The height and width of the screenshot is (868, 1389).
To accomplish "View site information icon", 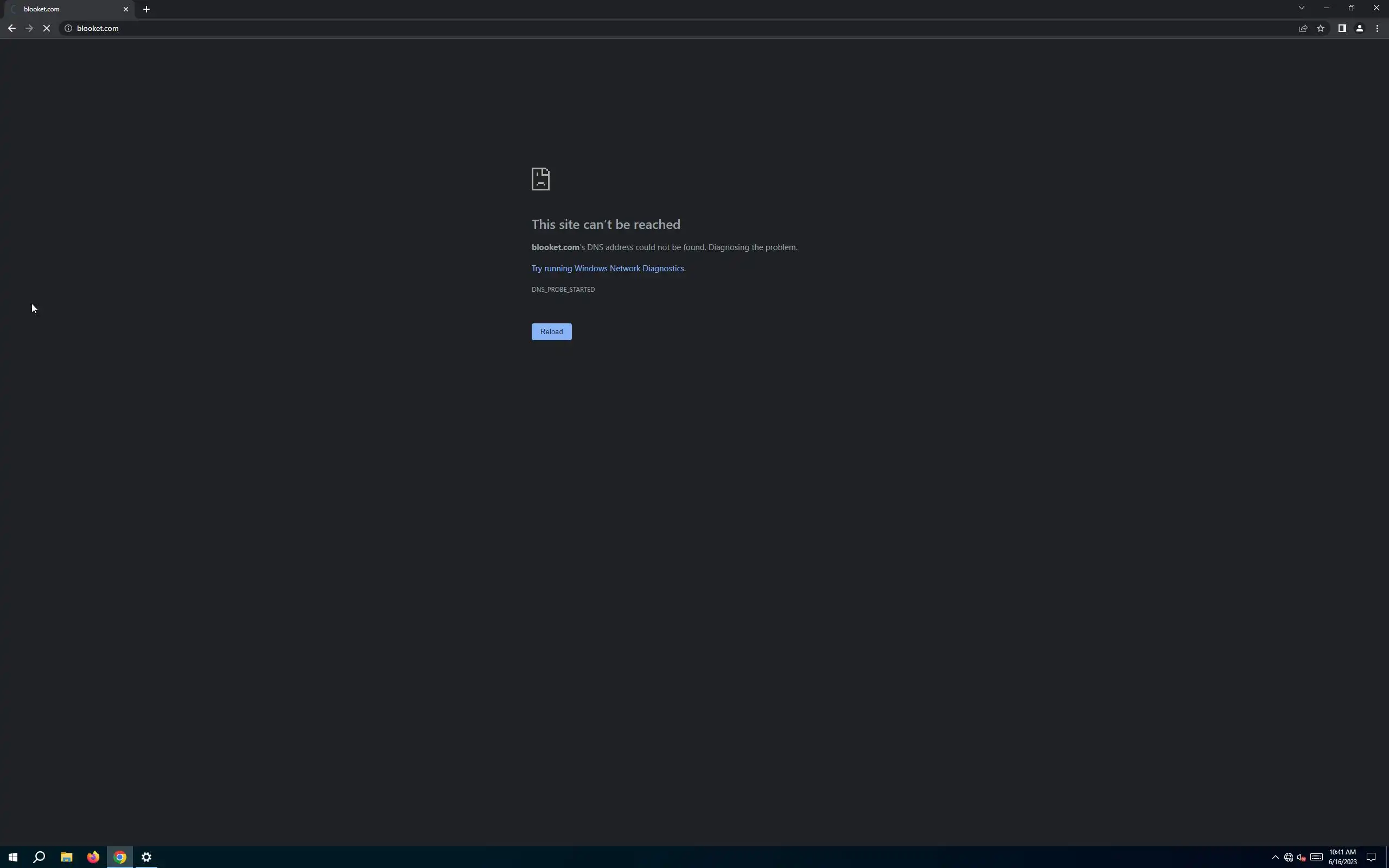I will click(x=68, y=28).
